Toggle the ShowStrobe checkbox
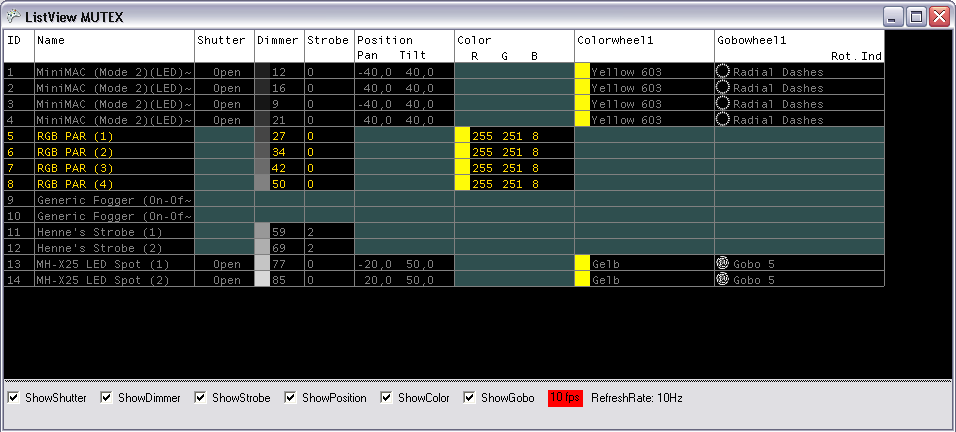Screen dimensions: 956x432 tap(201, 398)
